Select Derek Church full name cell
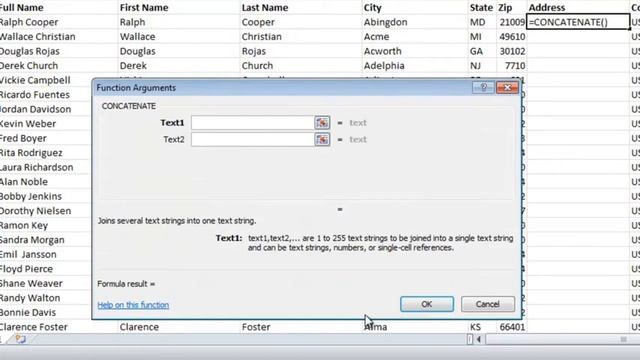Screen dimensions: 640x360 [59, 66]
